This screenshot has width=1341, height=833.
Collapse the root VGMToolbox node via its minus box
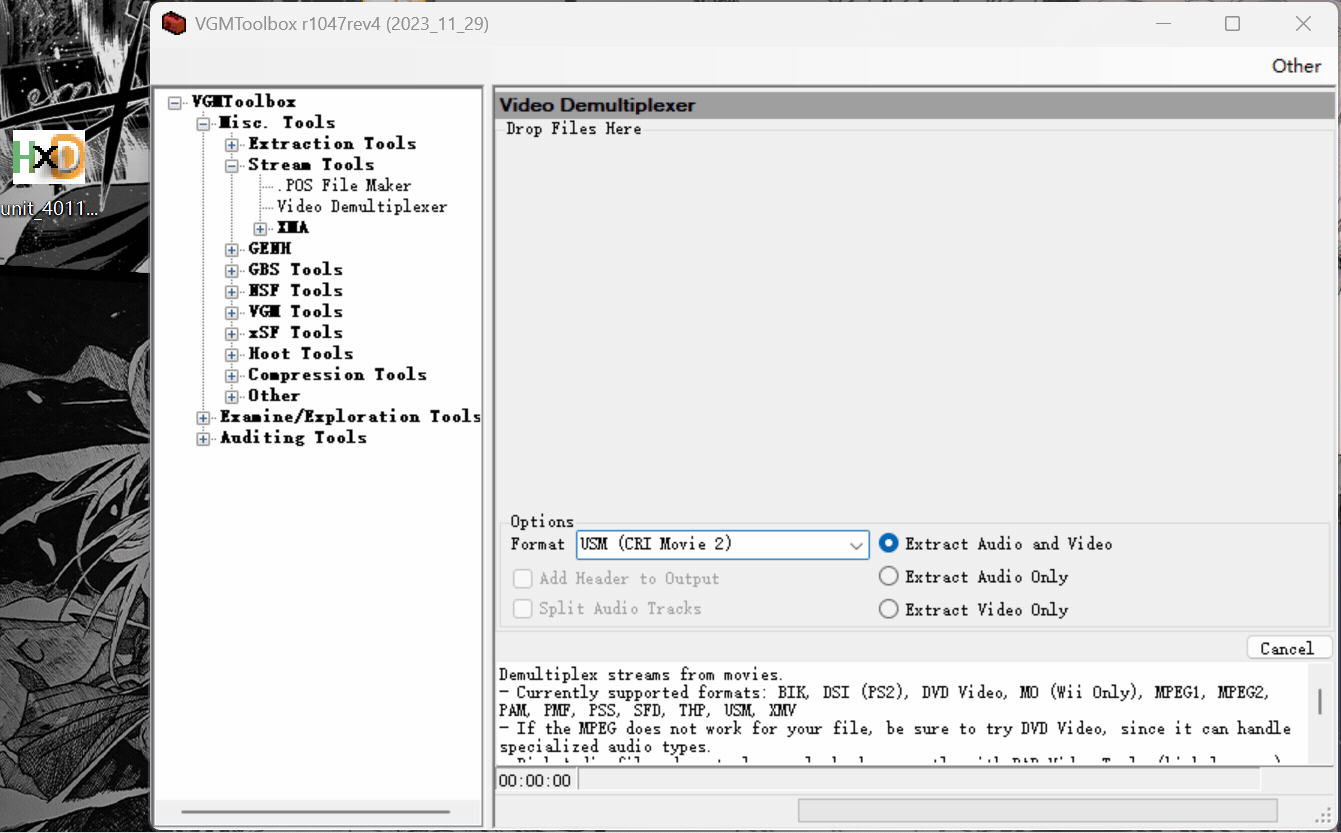176,102
